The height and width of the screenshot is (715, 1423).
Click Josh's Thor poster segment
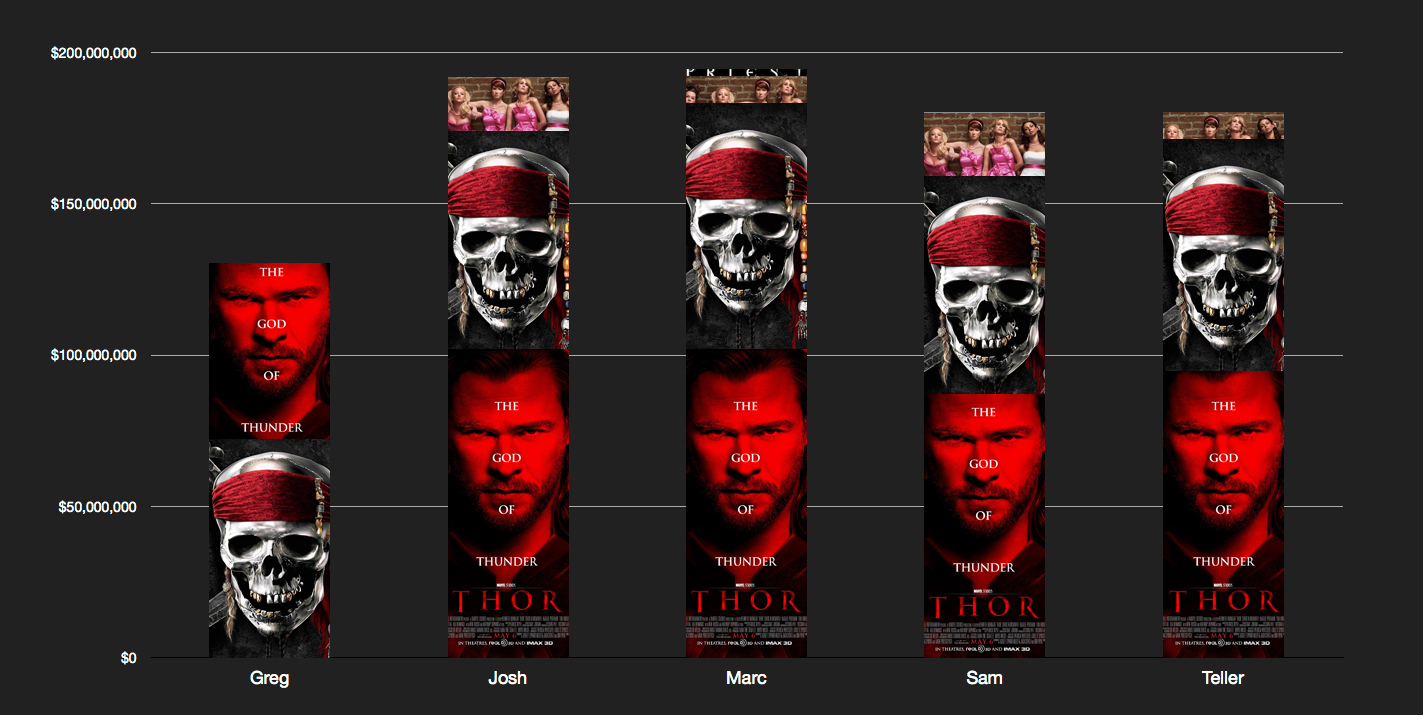(x=508, y=503)
